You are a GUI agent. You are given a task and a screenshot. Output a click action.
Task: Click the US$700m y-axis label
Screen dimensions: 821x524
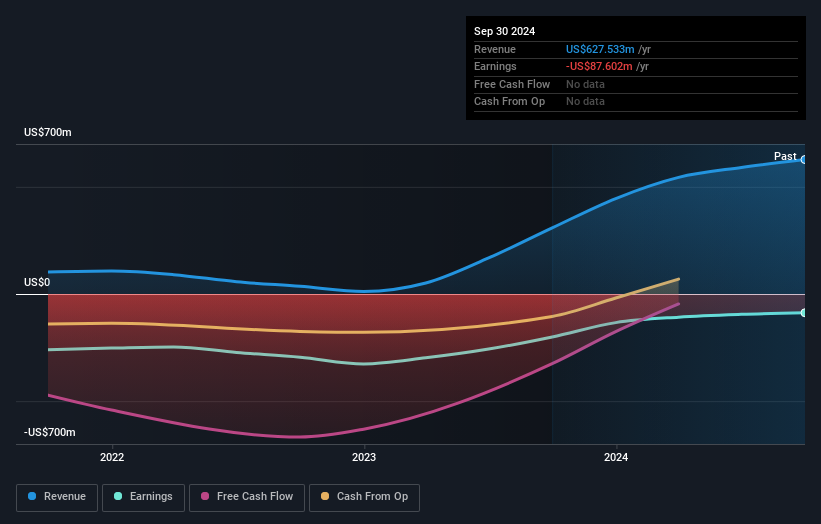coord(48,132)
